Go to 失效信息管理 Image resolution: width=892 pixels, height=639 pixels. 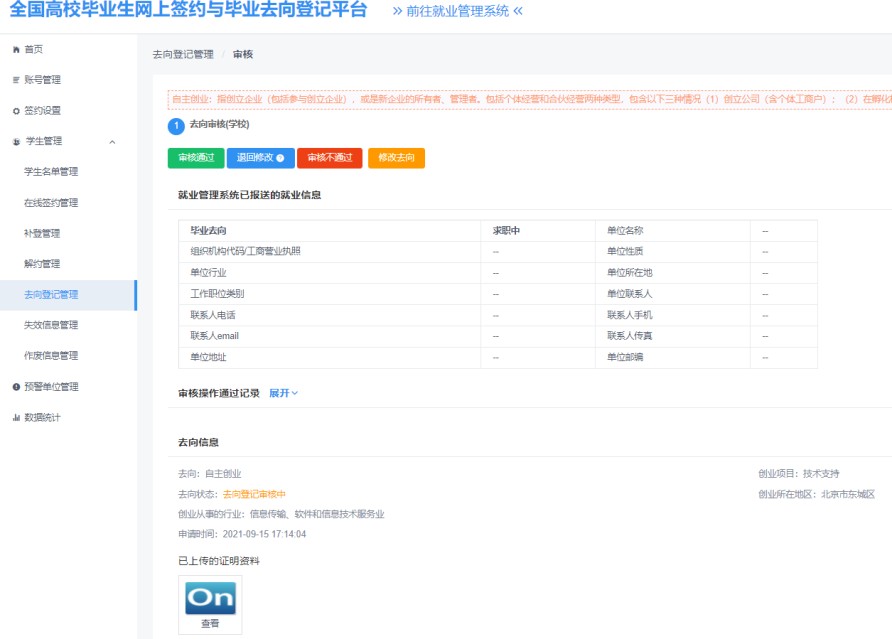coord(51,325)
